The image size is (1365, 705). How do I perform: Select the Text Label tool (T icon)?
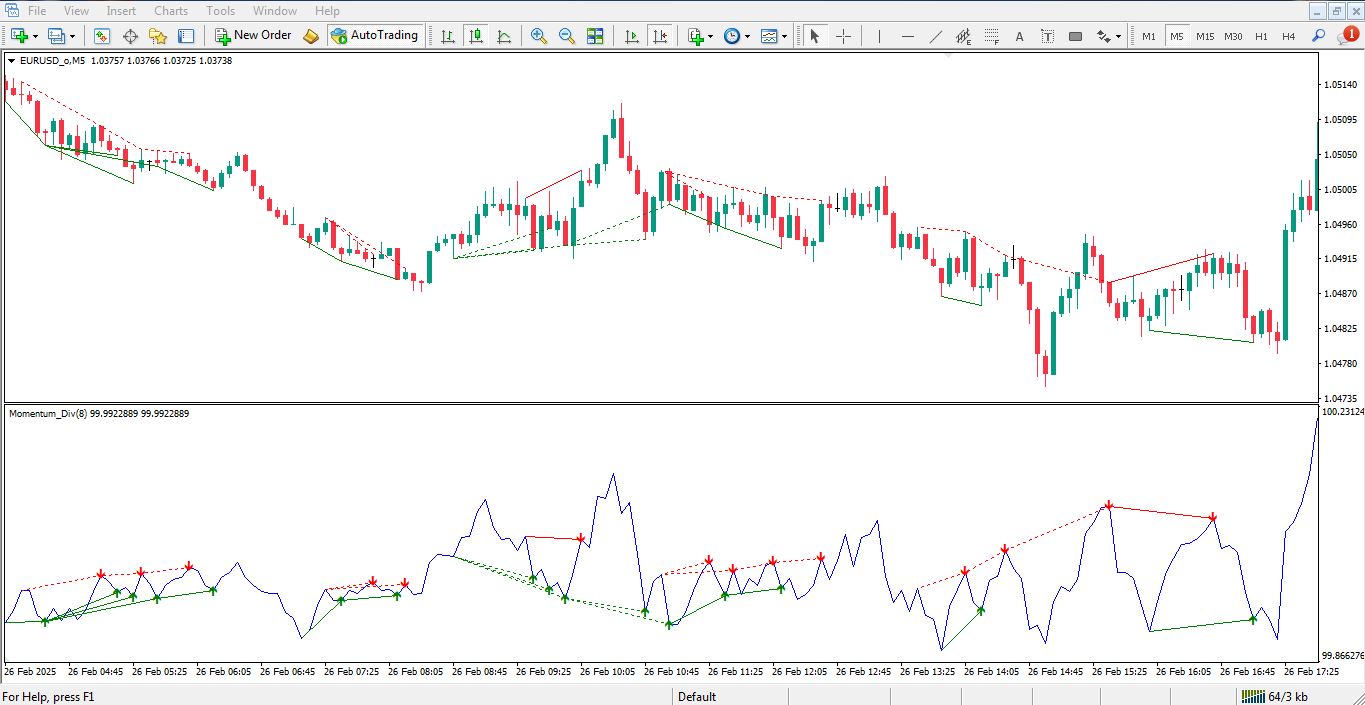pyautogui.click(x=1047, y=36)
